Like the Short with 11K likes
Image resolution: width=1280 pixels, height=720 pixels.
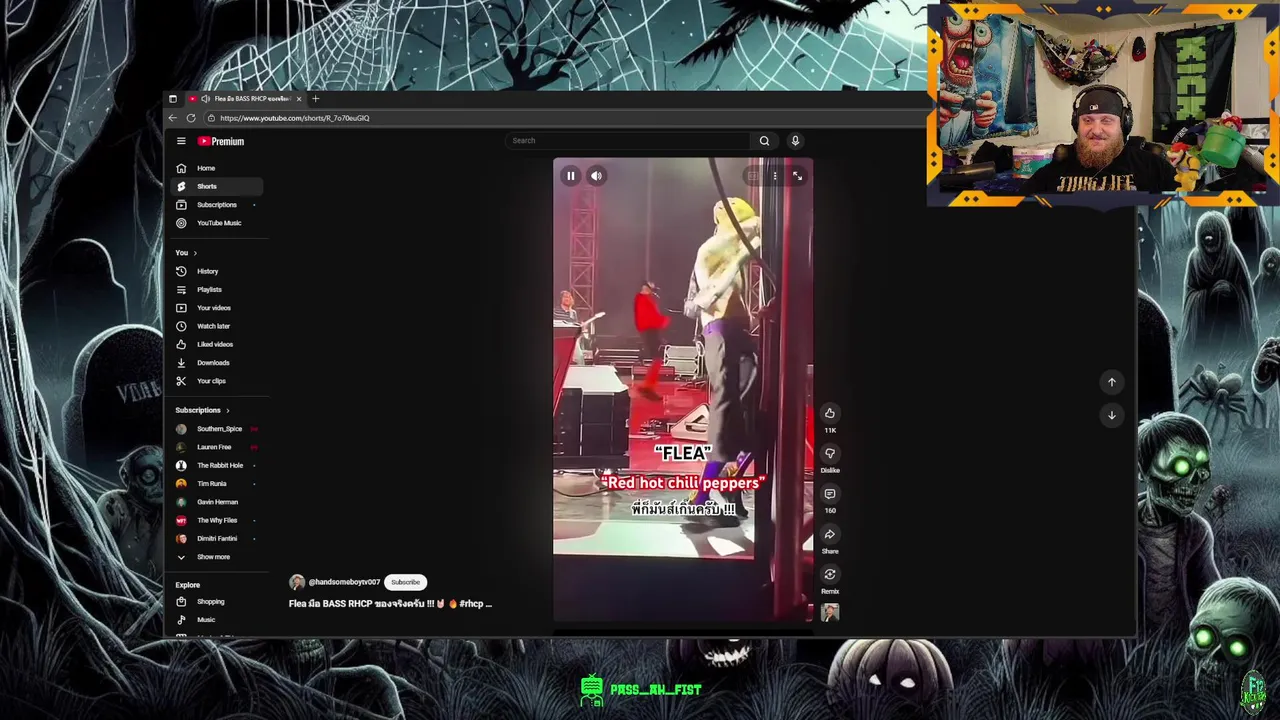(x=830, y=413)
